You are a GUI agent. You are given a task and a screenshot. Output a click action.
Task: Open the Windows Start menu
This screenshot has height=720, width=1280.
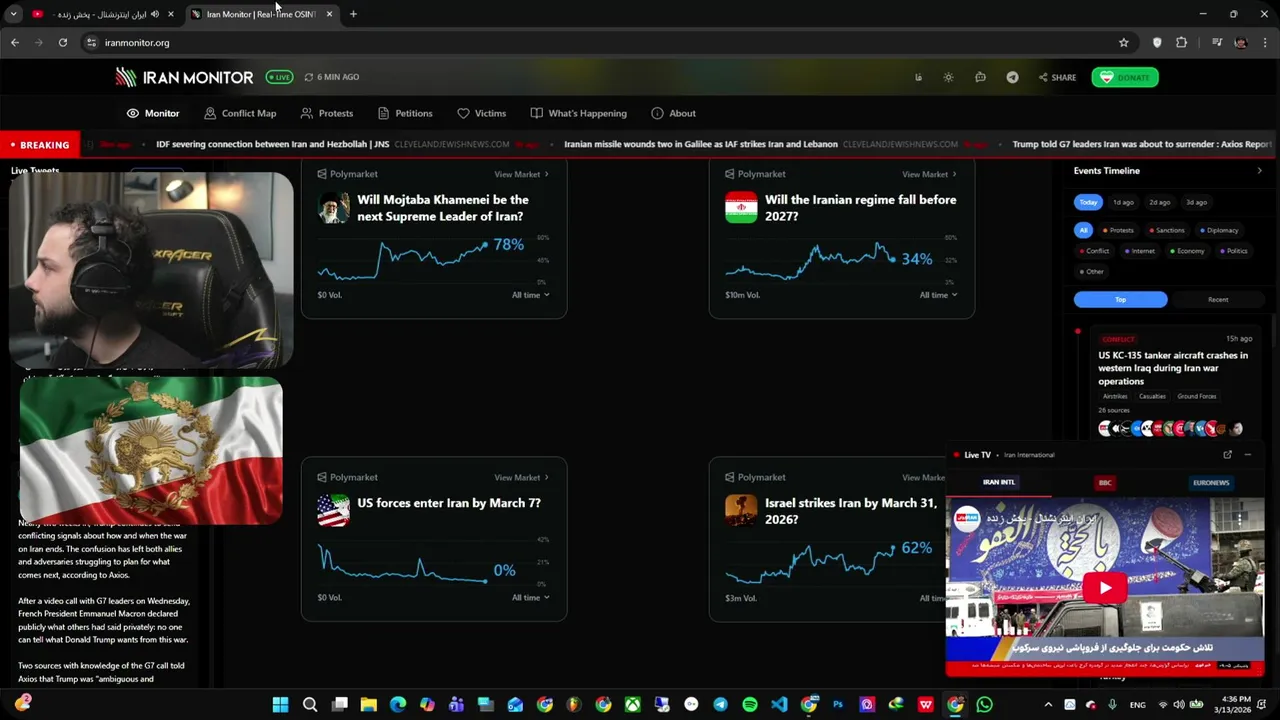(280, 705)
